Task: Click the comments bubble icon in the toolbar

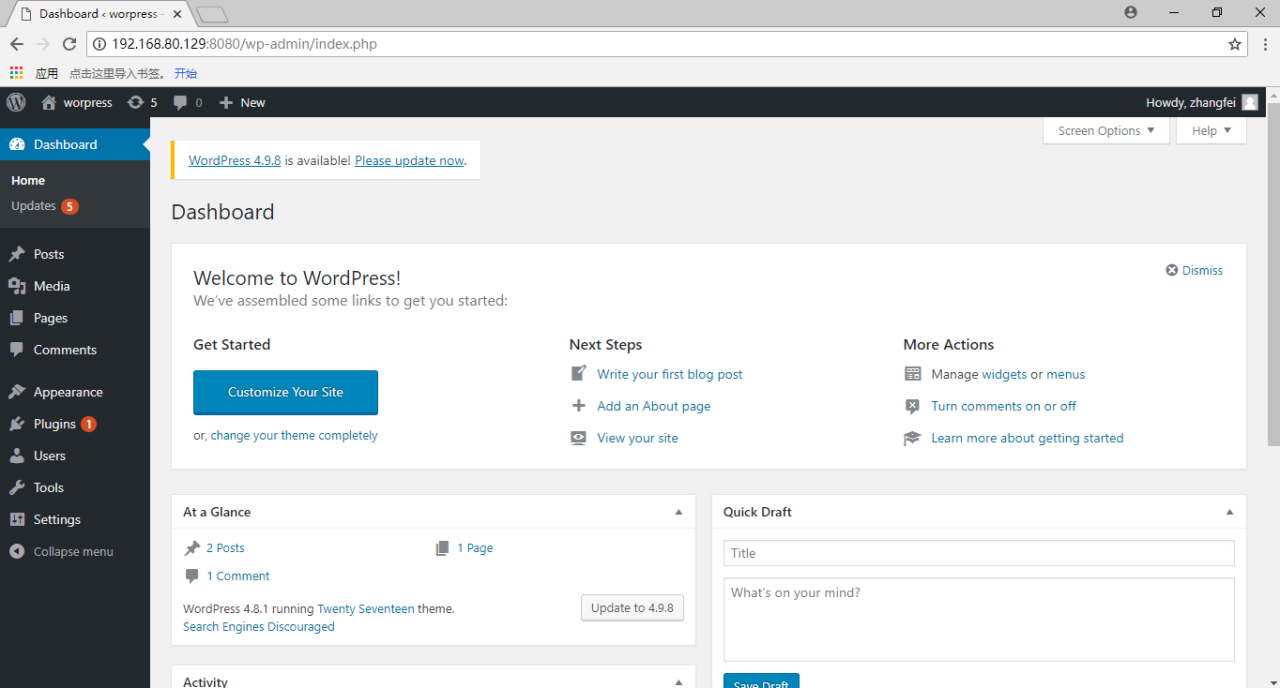Action: 181,102
